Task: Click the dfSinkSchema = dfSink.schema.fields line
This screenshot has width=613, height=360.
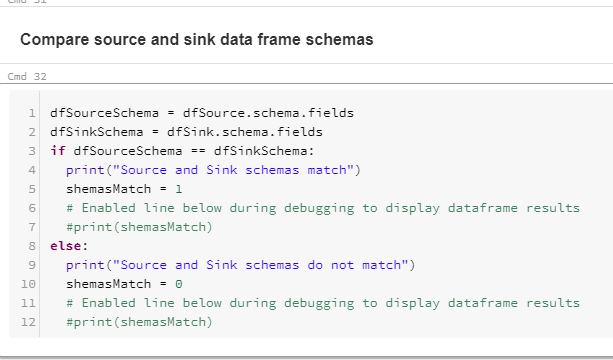Action: pyautogui.click(x=186, y=132)
